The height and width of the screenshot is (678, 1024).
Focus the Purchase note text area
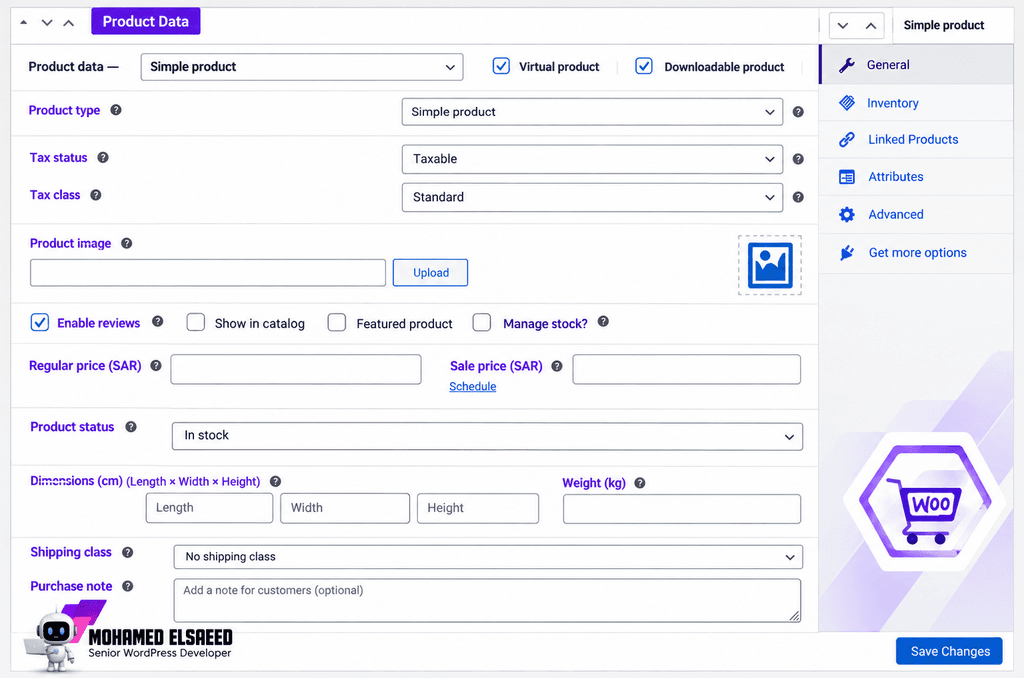click(487, 600)
